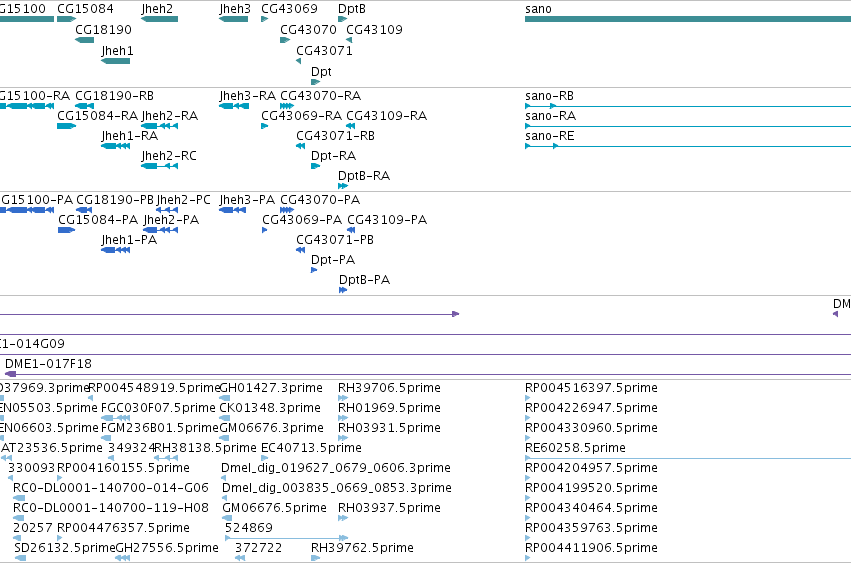
Task: Select protein DptB-PA
Action: [x=364, y=280]
